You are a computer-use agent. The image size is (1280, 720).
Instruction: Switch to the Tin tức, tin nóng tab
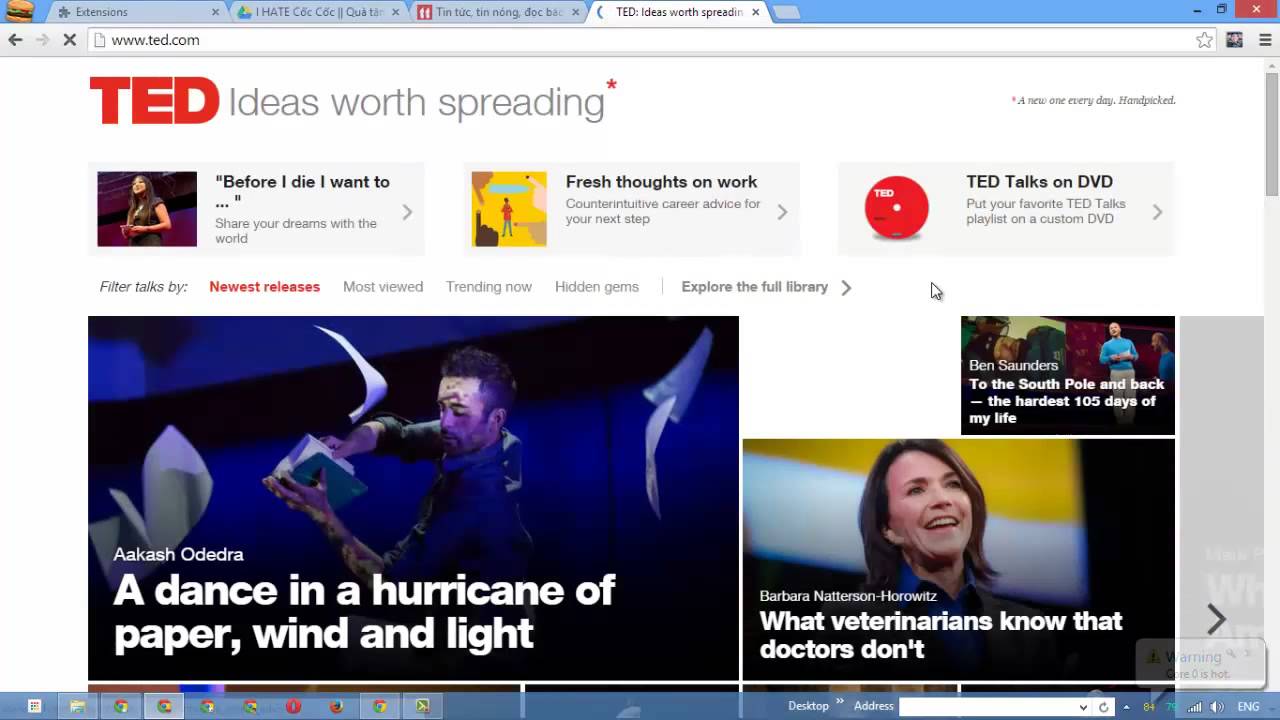[x=495, y=12]
